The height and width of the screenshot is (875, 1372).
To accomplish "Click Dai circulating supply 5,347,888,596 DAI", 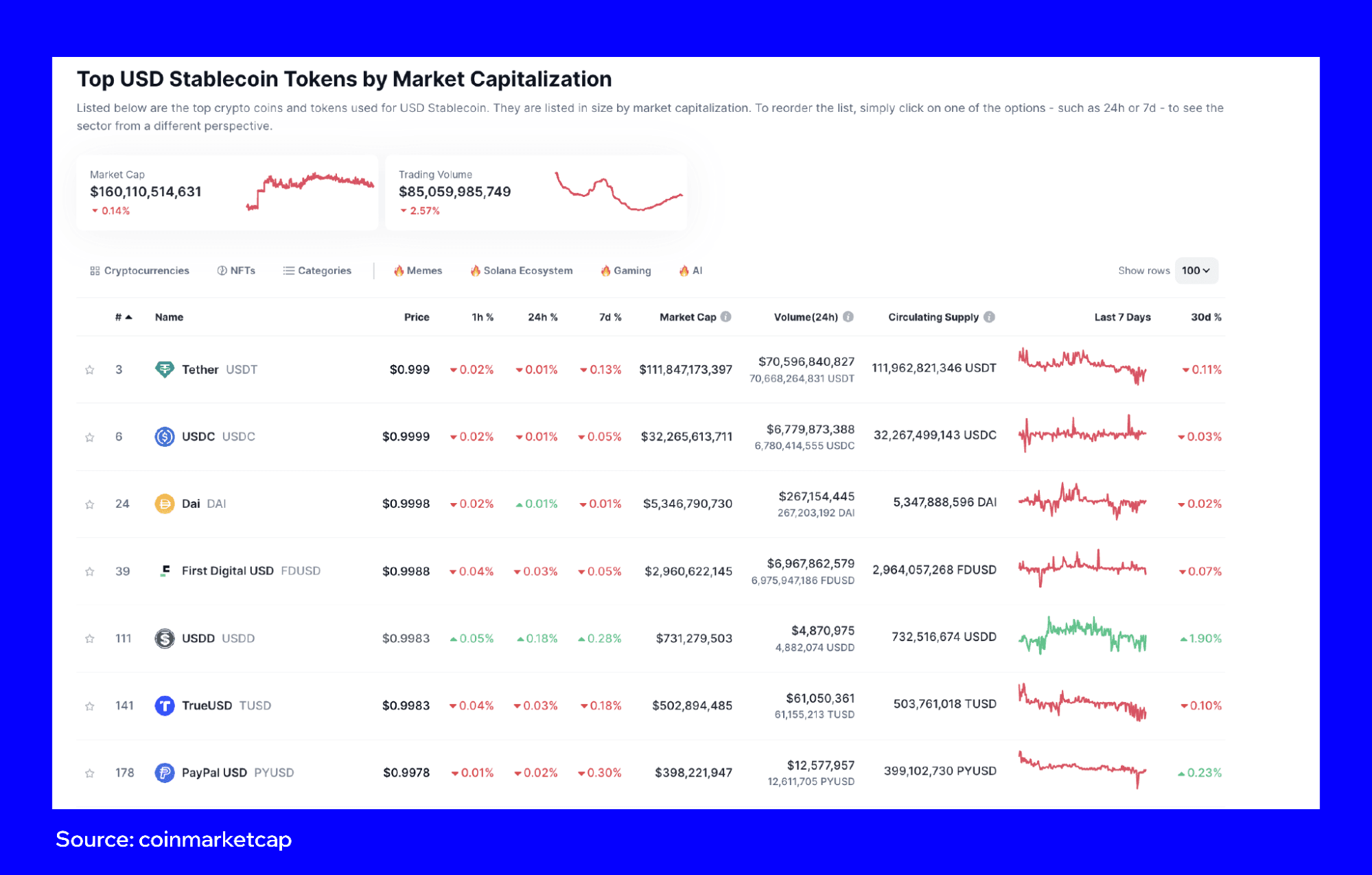I will point(945,502).
